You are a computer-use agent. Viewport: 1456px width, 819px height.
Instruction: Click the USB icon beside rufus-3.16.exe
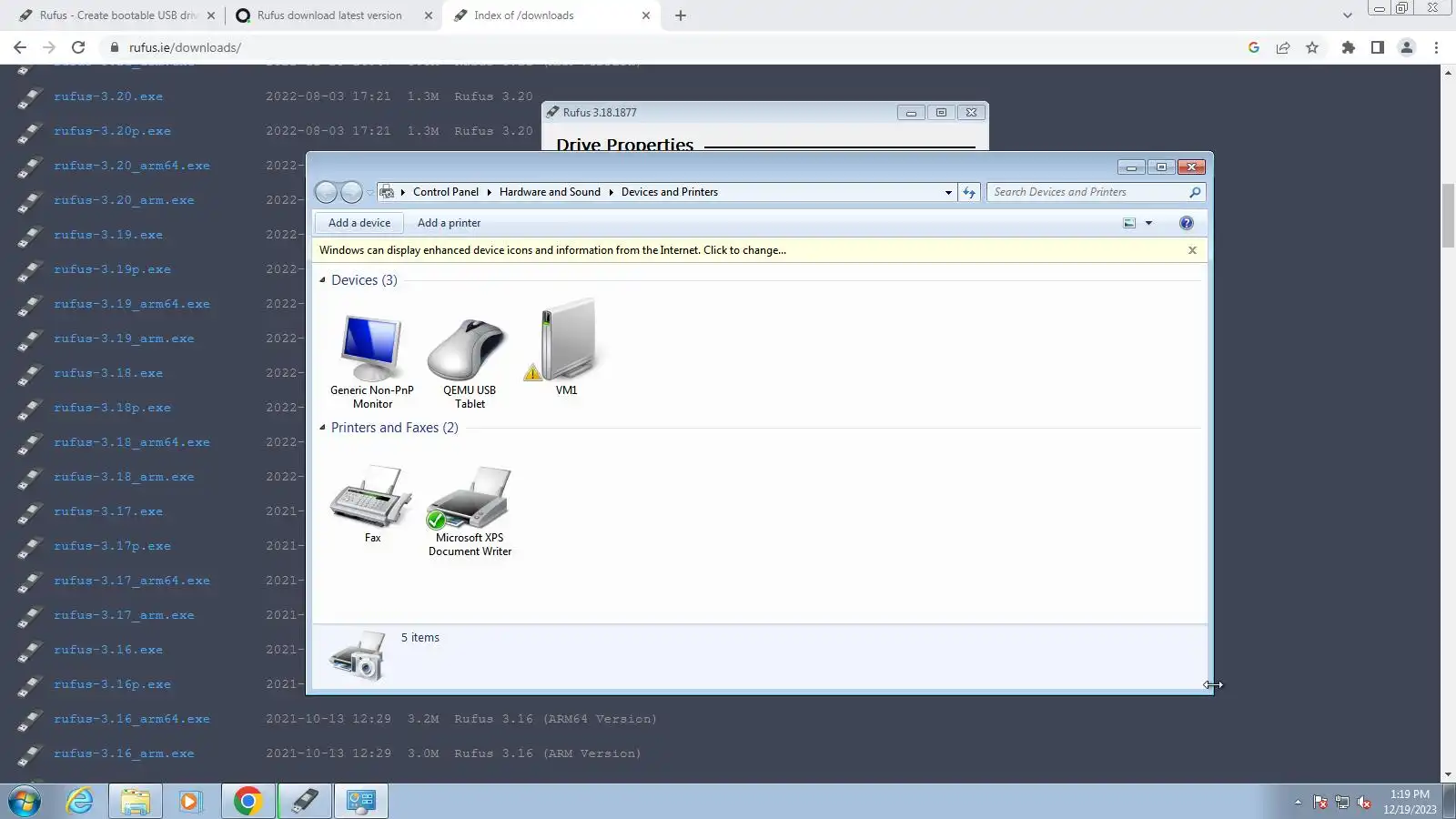tap(29, 651)
